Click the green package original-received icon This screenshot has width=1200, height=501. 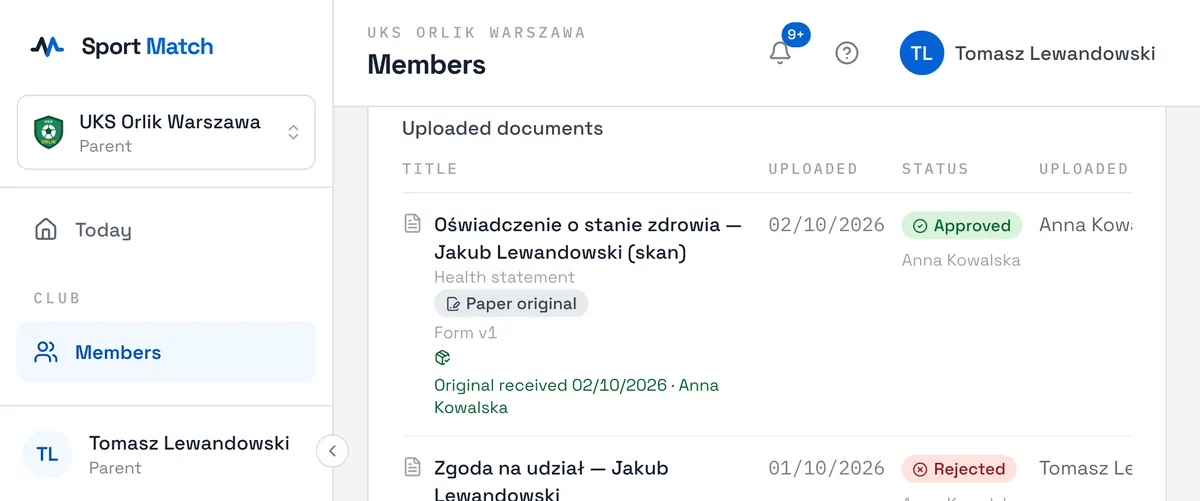(442, 358)
